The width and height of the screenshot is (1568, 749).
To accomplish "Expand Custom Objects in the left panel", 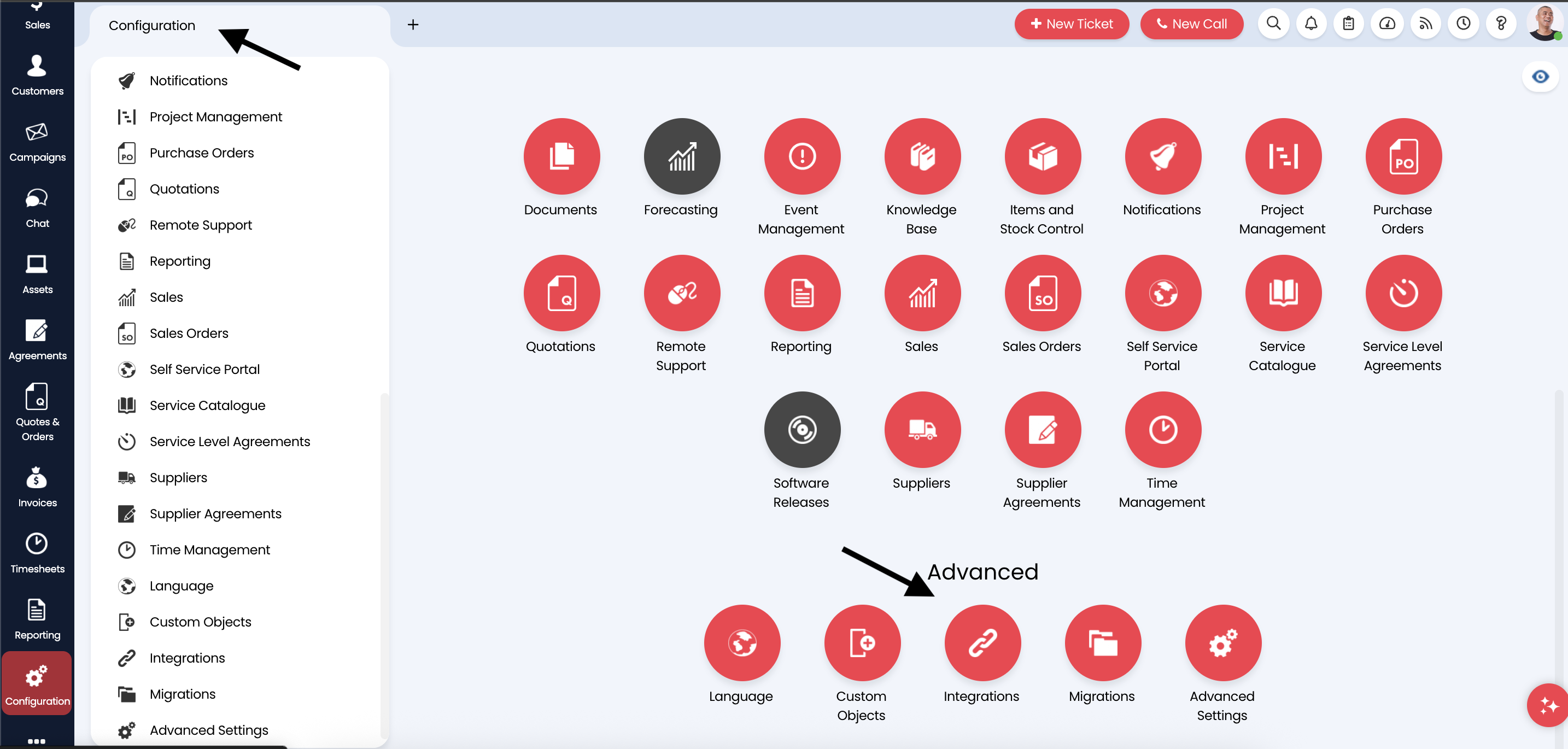I will (201, 621).
